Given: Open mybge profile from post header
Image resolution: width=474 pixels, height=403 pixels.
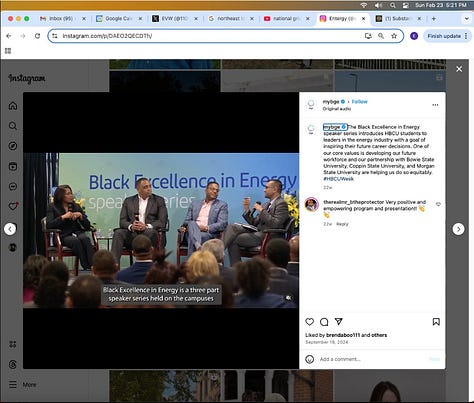Looking at the screenshot, I should (331, 102).
